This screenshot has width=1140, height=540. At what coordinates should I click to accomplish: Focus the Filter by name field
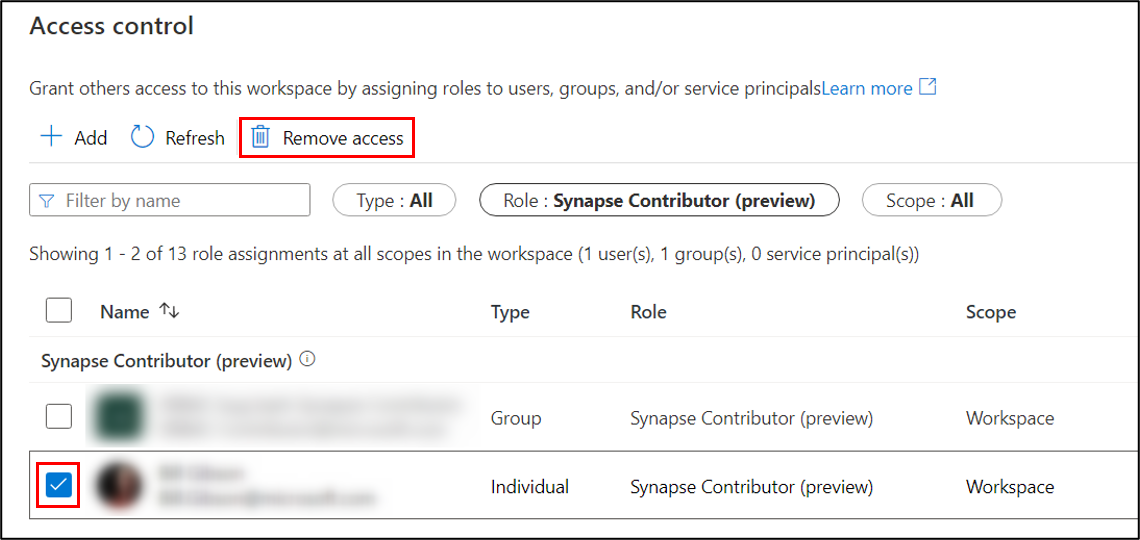(x=169, y=200)
